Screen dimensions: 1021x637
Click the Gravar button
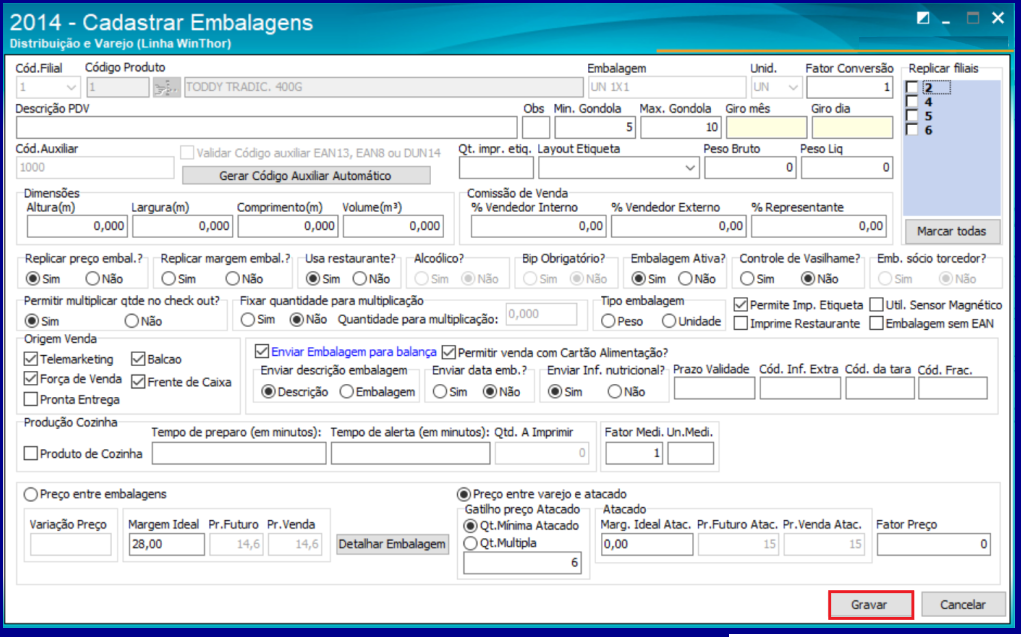(x=870, y=604)
